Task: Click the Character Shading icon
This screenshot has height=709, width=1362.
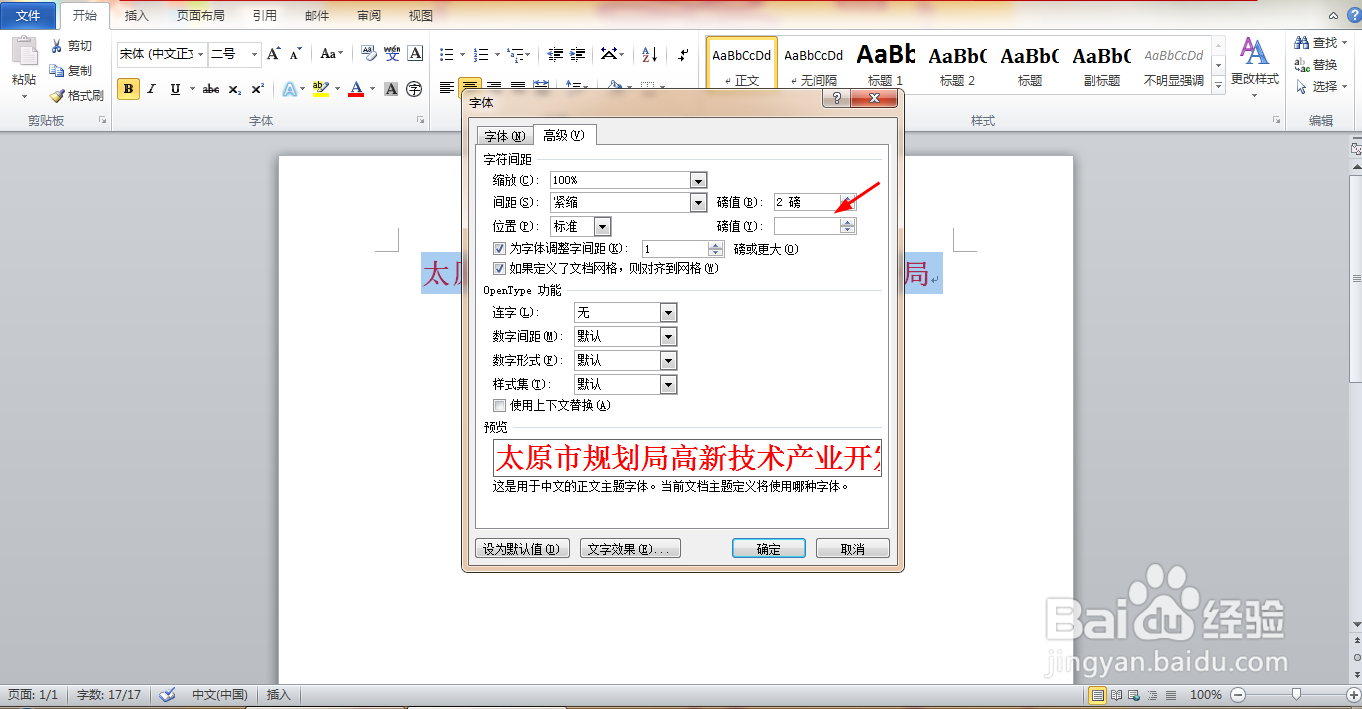Action: 392,89
